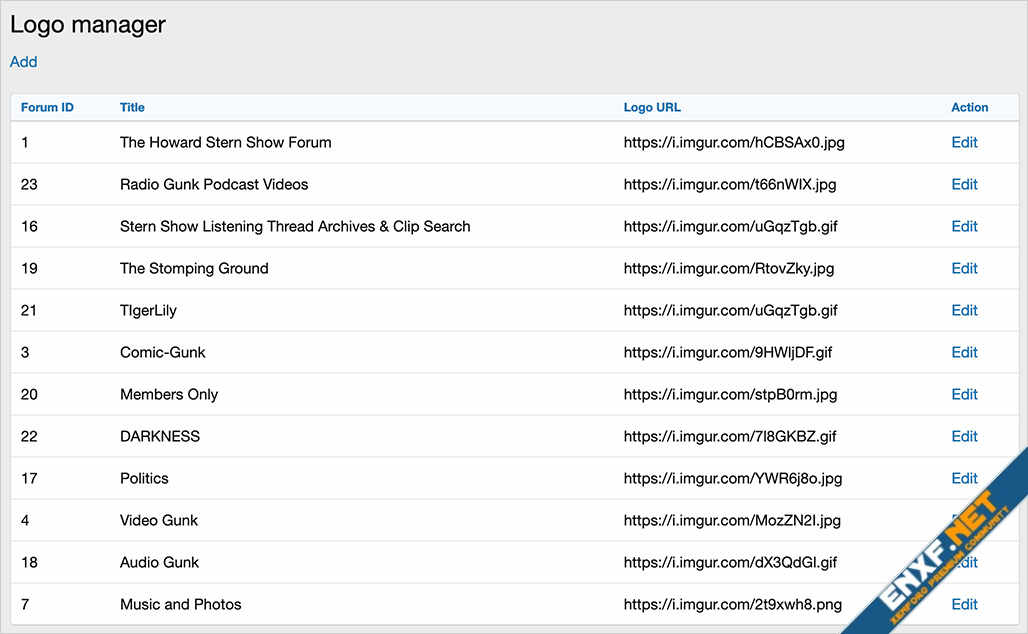Click the URL ending dX3QdGl.gif

point(730,562)
